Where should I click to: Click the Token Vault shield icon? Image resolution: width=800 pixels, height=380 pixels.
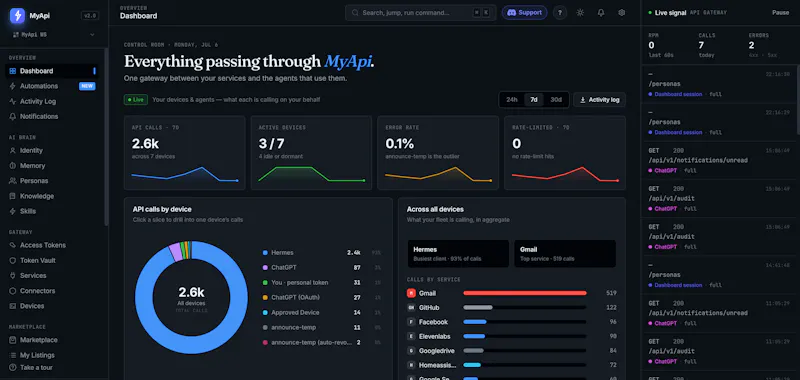coord(13,260)
